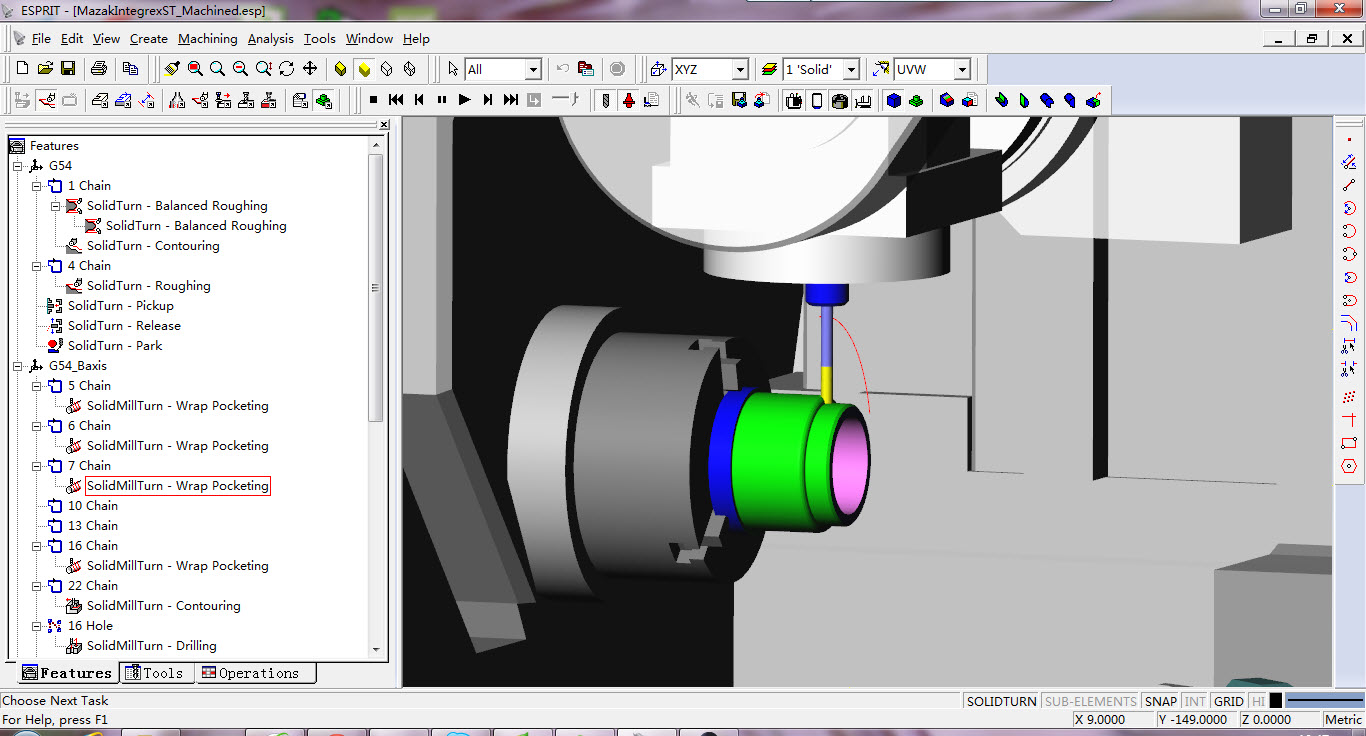Viewport: 1366px width, 736px height.
Task: Click the feature tree vertical scrollbar
Action: click(376, 396)
